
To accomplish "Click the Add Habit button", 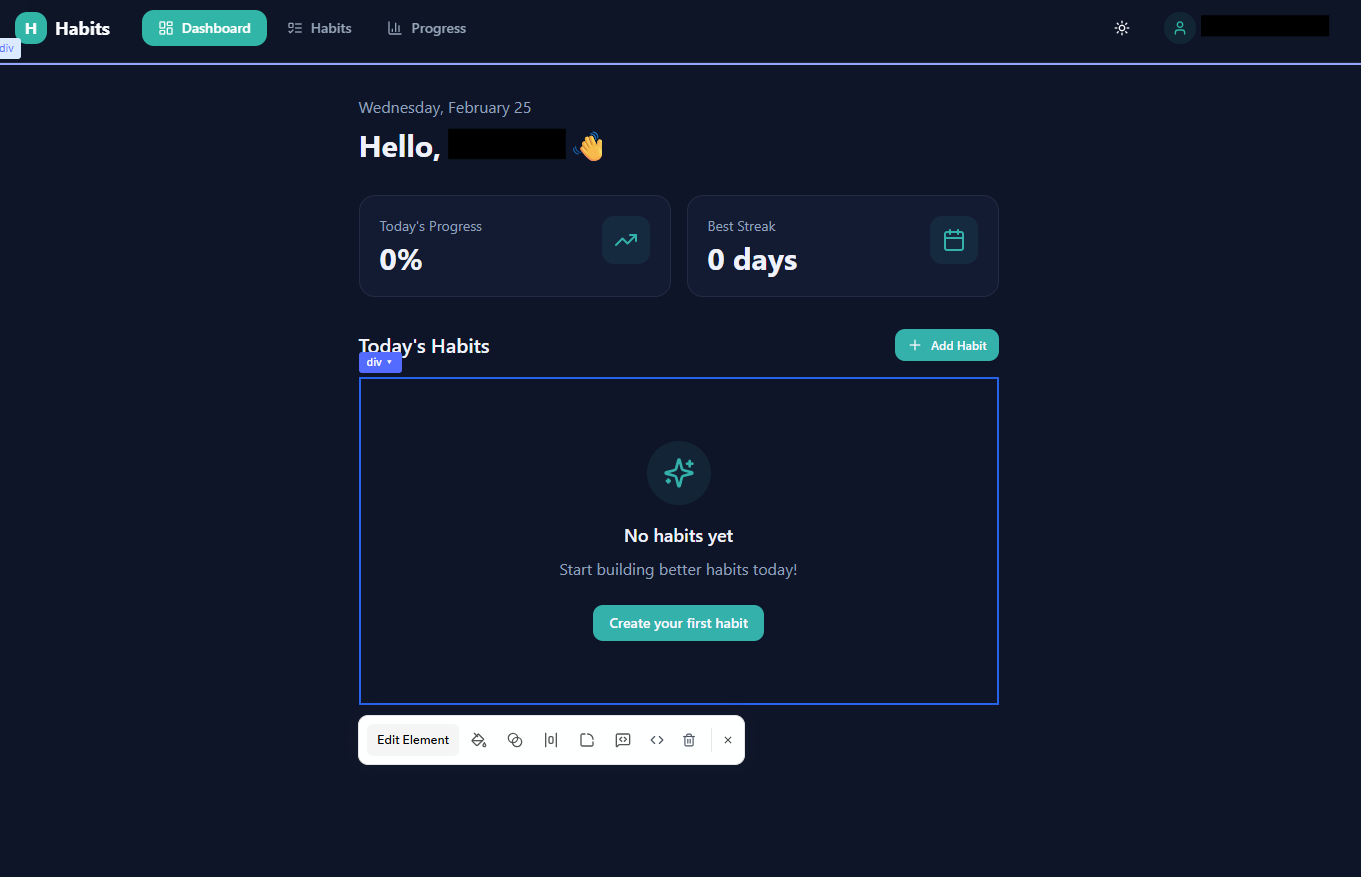I will (x=946, y=345).
